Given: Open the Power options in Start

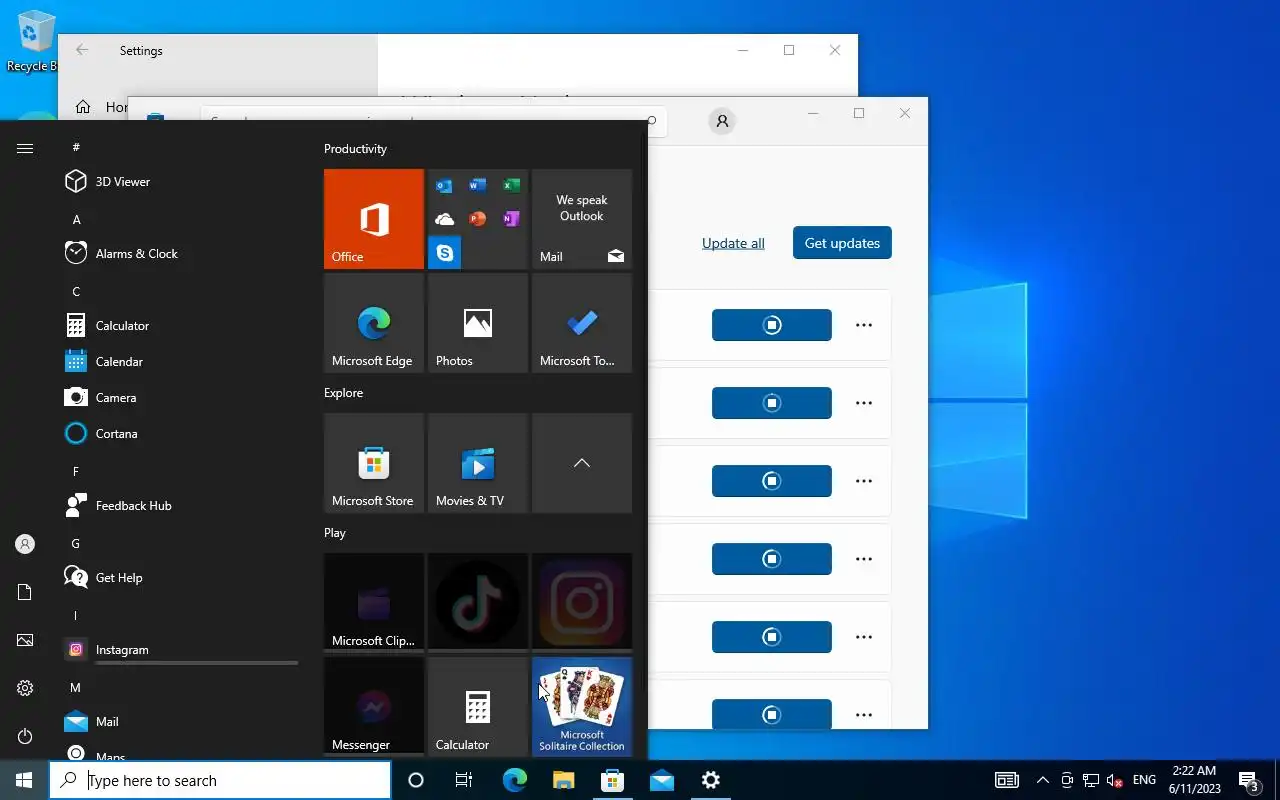Looking at the screenshot, I should pos(25,736).
